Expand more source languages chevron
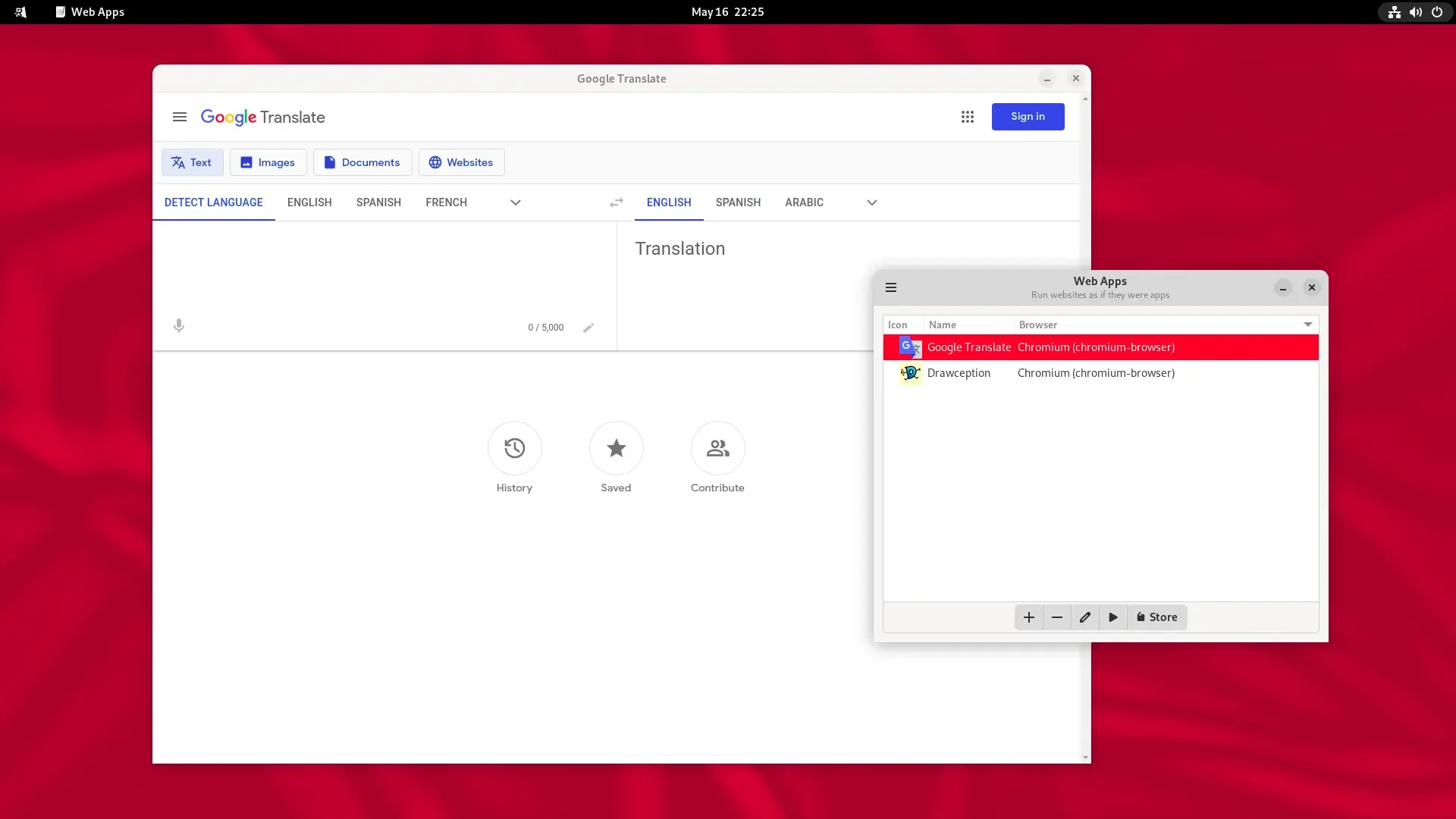The width and height of the screenshot is (1456, 819). (x=516, y=202)
